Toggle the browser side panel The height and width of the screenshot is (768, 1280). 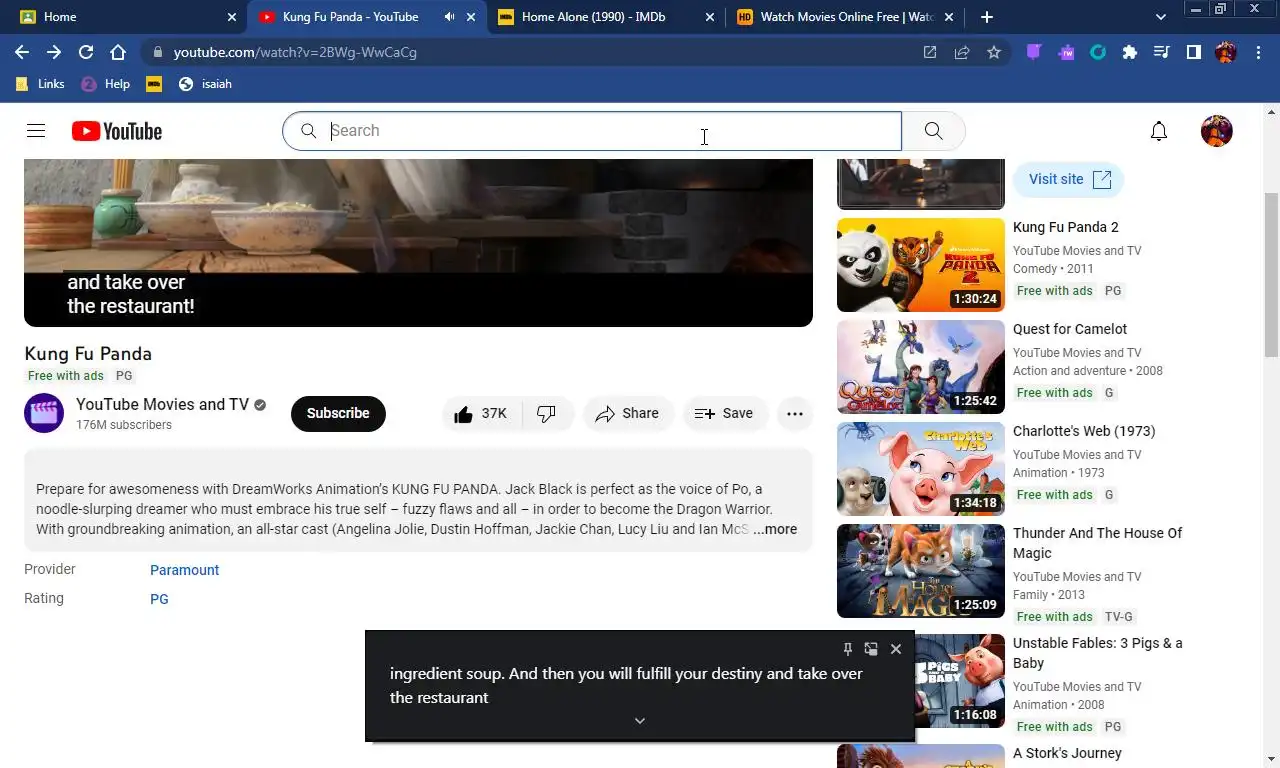point(1194,52)
